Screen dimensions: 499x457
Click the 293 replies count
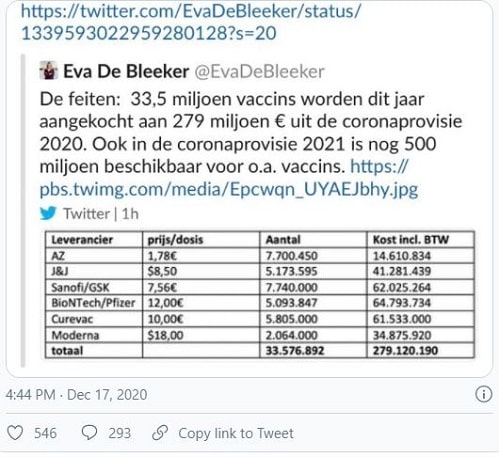click(x=120, y=433)
